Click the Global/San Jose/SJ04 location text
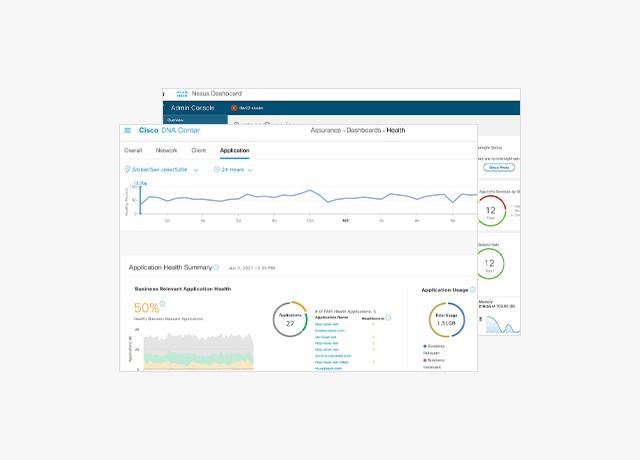The height and width of the screenshot is (460, 640). pyautogui.click(x=159, y=169)
